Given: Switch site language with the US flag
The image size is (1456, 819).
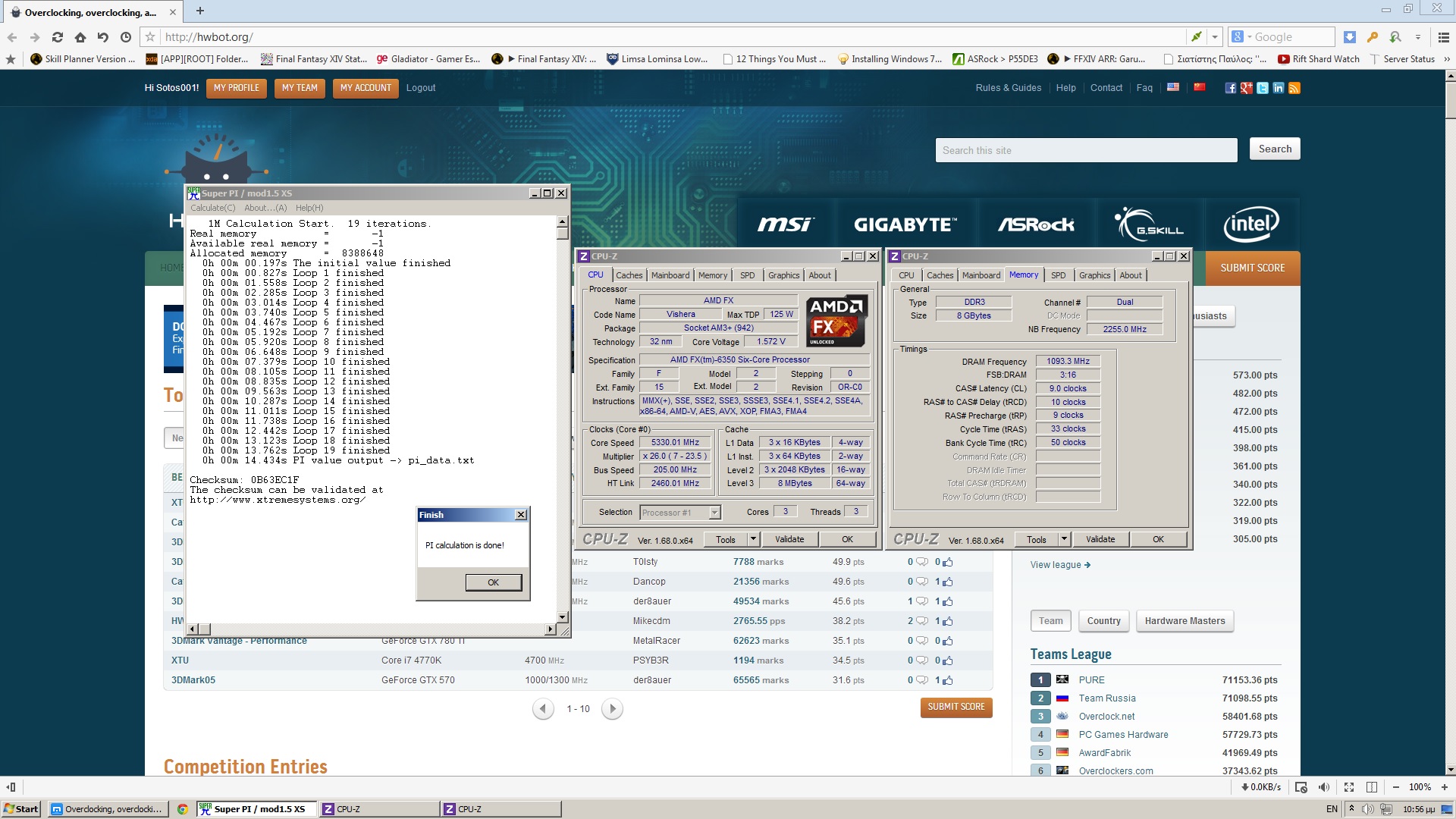Looking at the screenshot, I should (1173, 87).
